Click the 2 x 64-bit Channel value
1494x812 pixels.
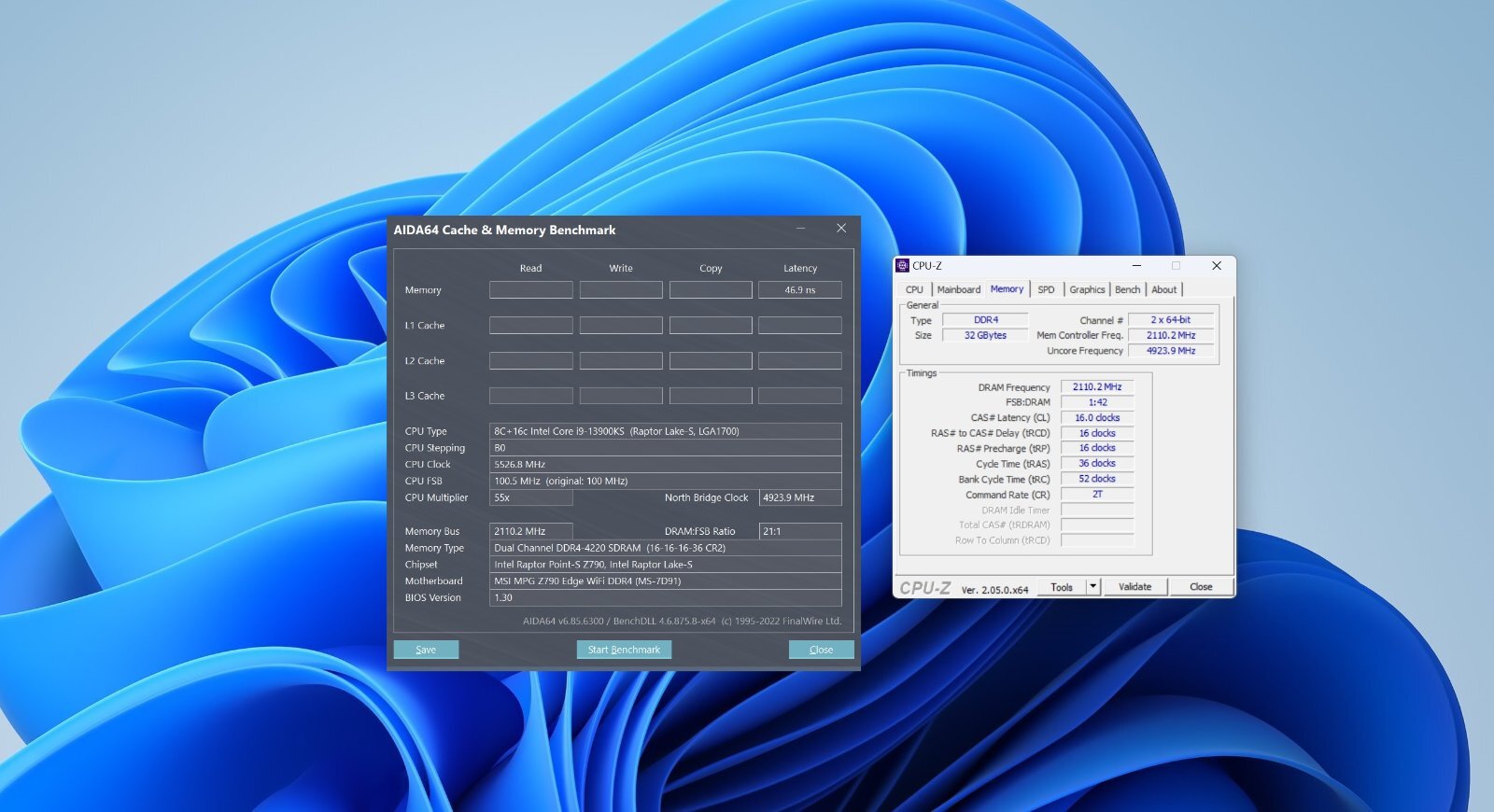tap(1171, 320)
